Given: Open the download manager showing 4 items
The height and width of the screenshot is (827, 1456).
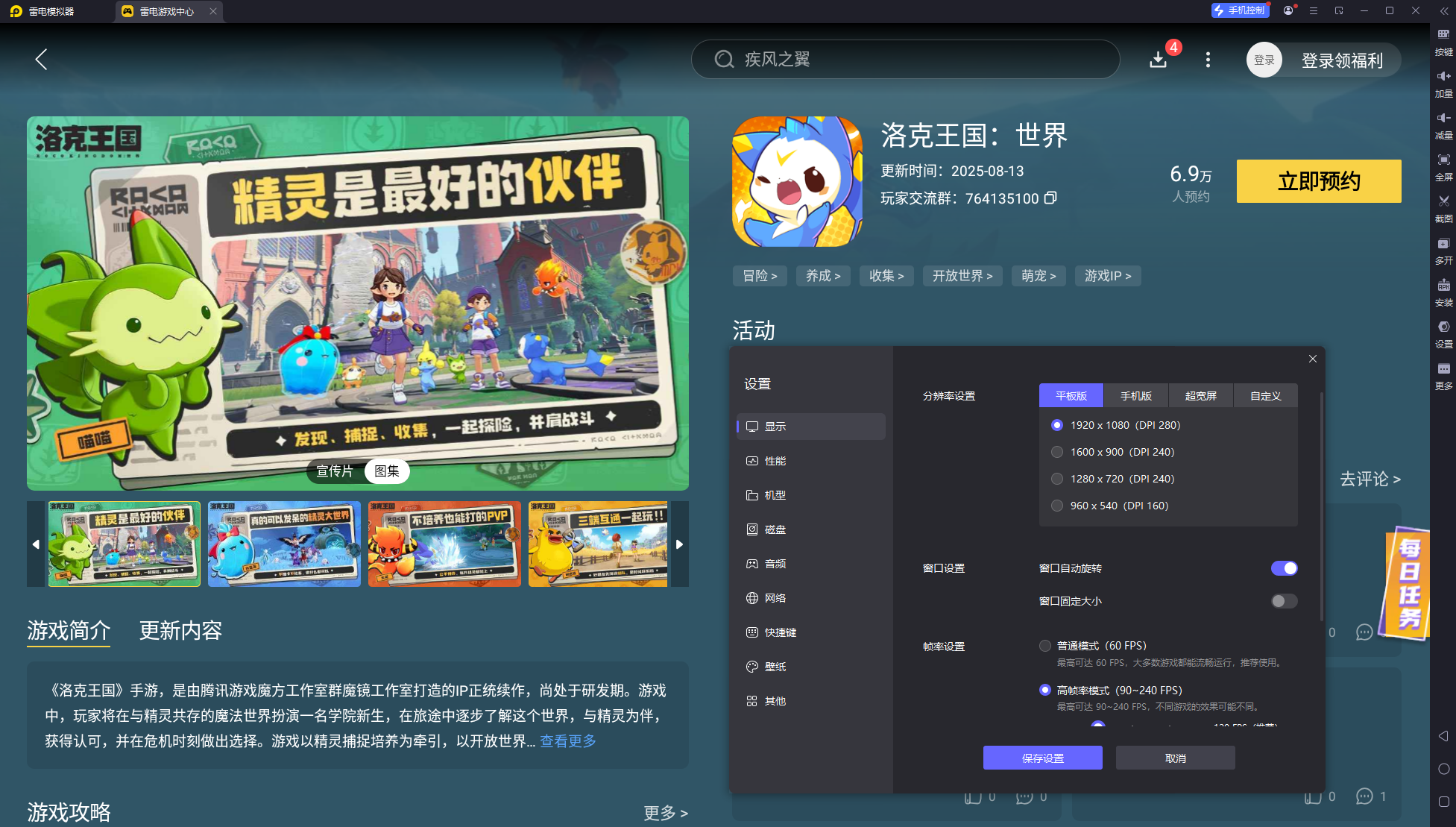Looking at the screenshot, I should tap(1158, 60).
